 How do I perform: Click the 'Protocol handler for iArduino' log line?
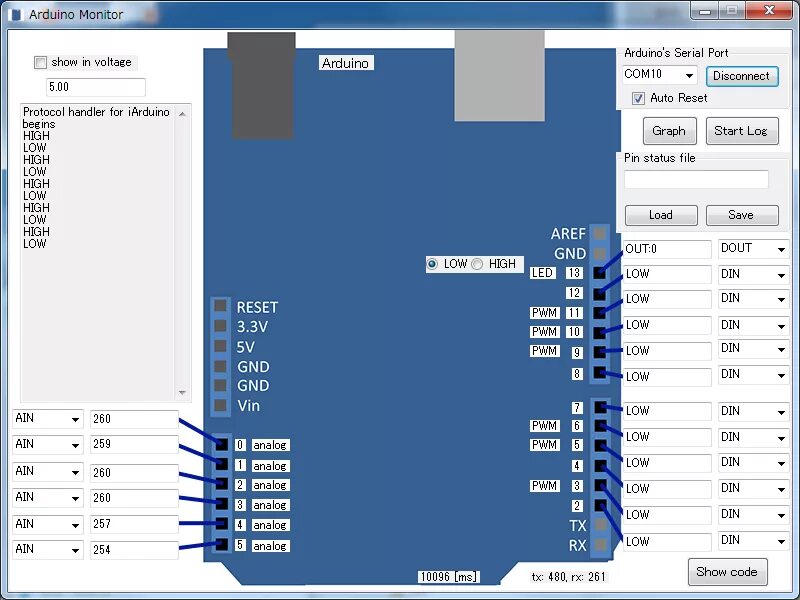96,112
